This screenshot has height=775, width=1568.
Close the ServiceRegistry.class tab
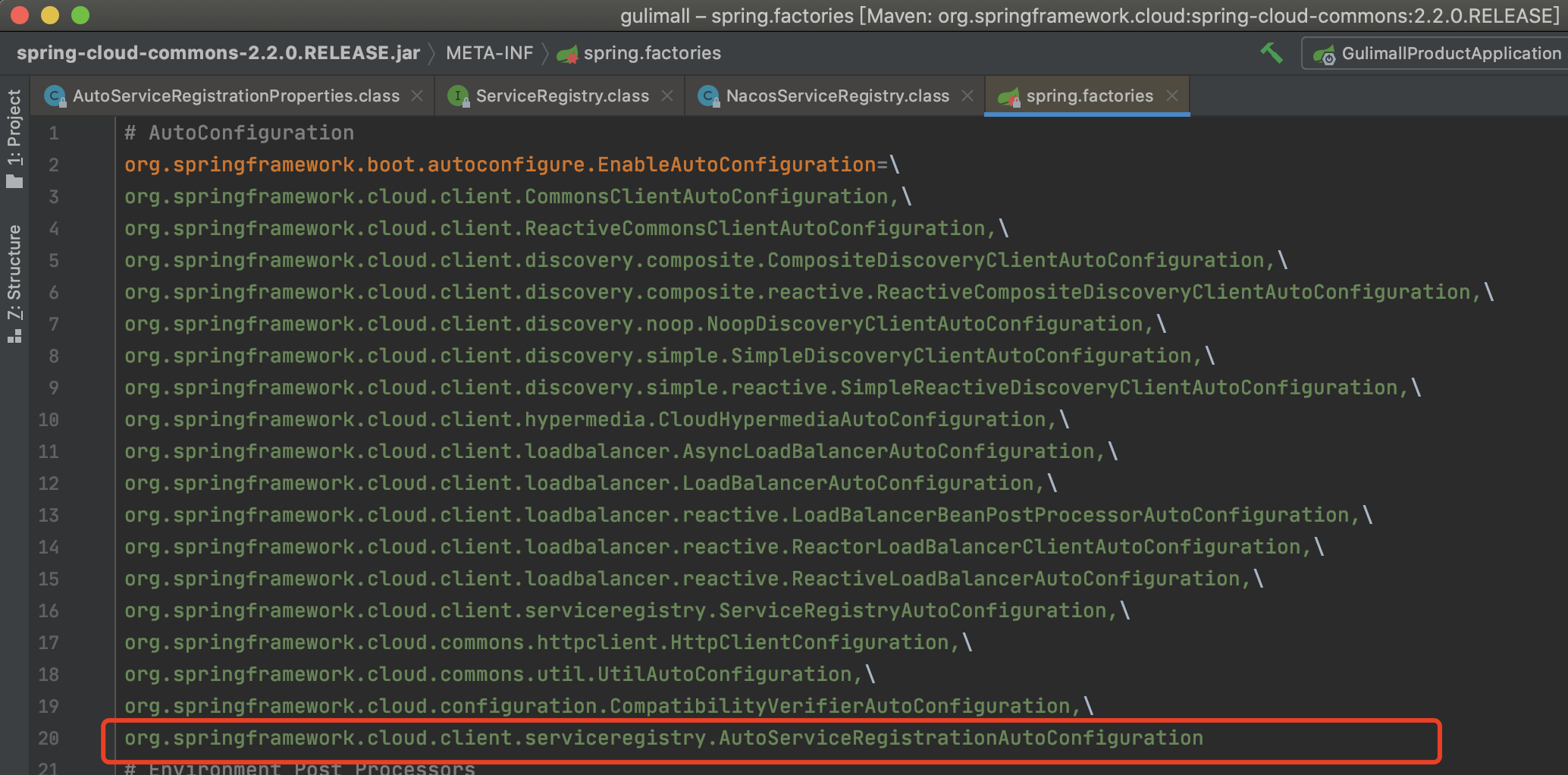667,96
